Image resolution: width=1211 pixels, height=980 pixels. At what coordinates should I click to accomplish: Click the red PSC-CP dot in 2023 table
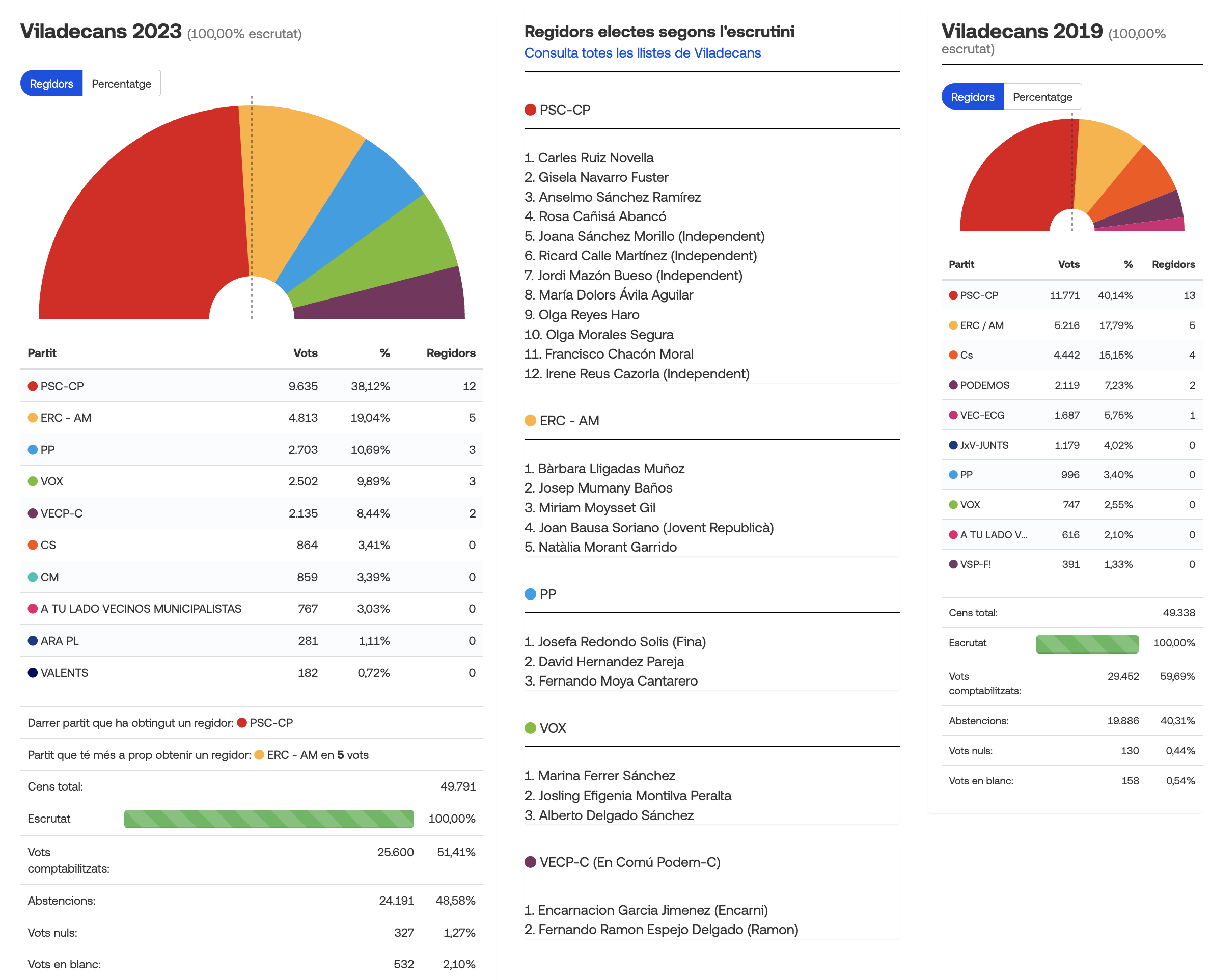point(33,386)
